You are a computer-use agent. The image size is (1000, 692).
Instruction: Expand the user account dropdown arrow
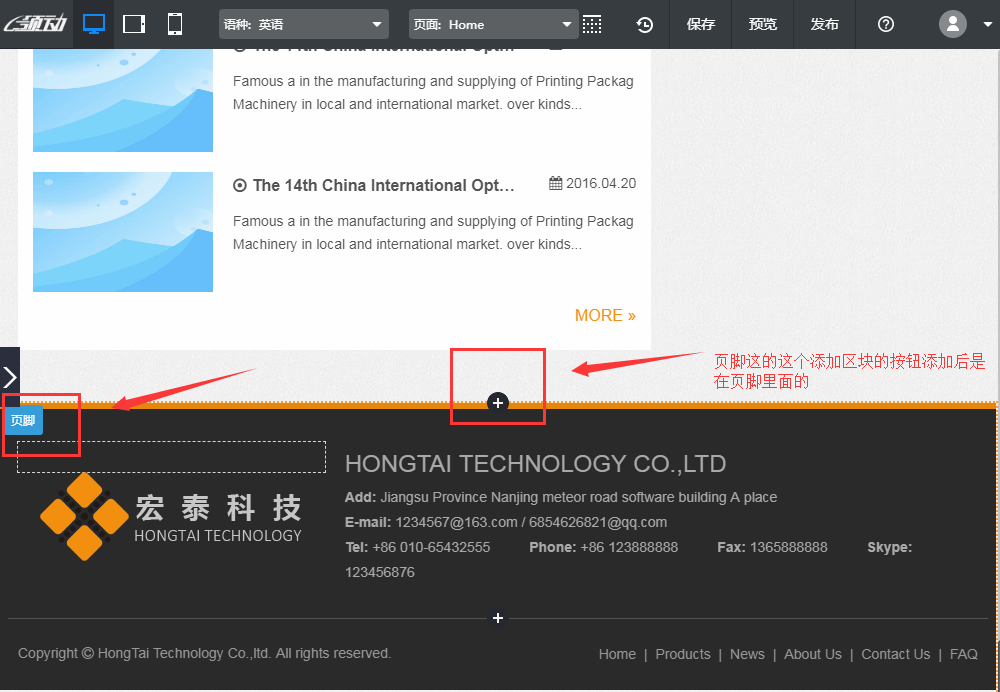(987, 24)
